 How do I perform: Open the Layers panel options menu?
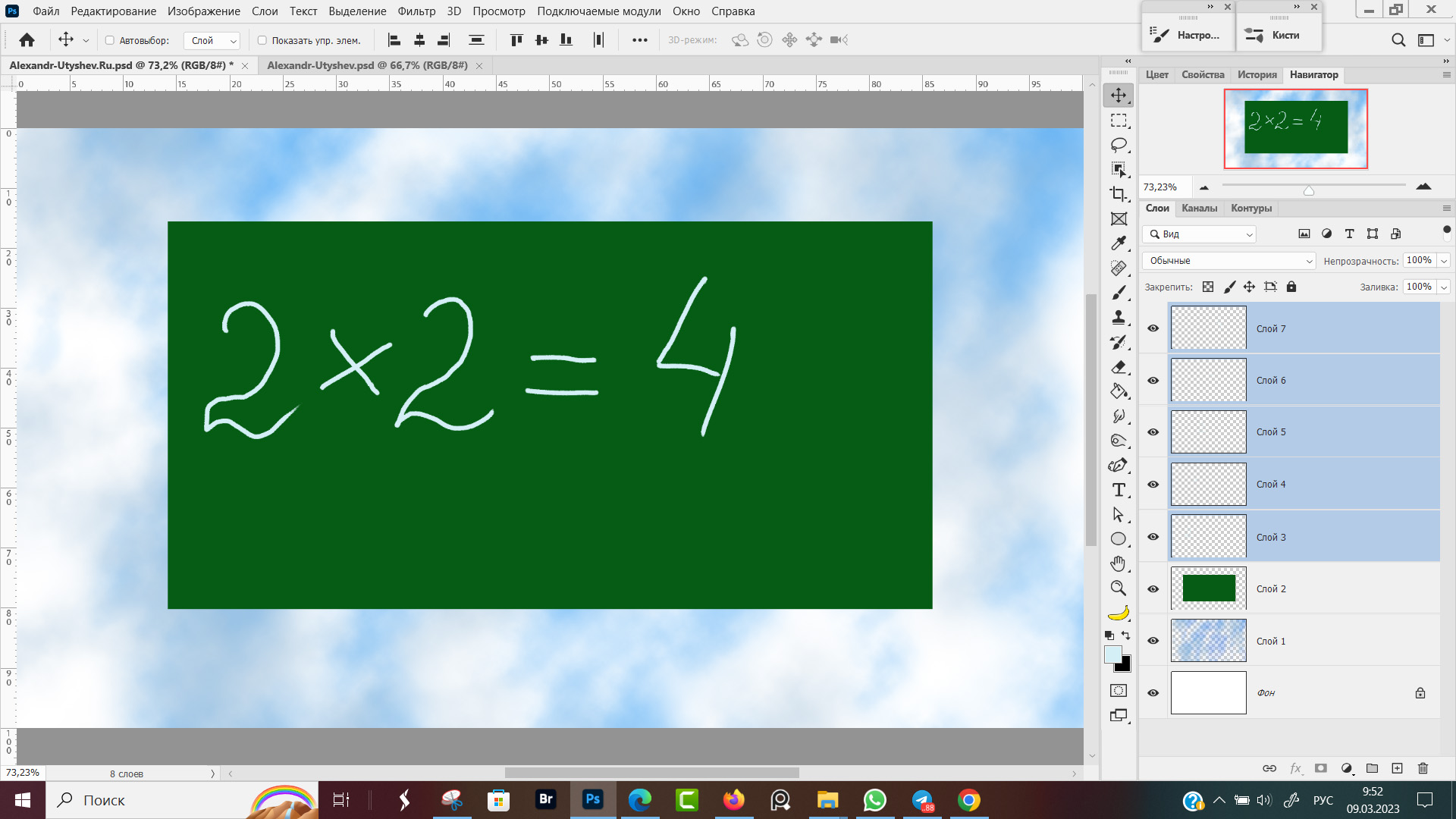click(1446, 209)
